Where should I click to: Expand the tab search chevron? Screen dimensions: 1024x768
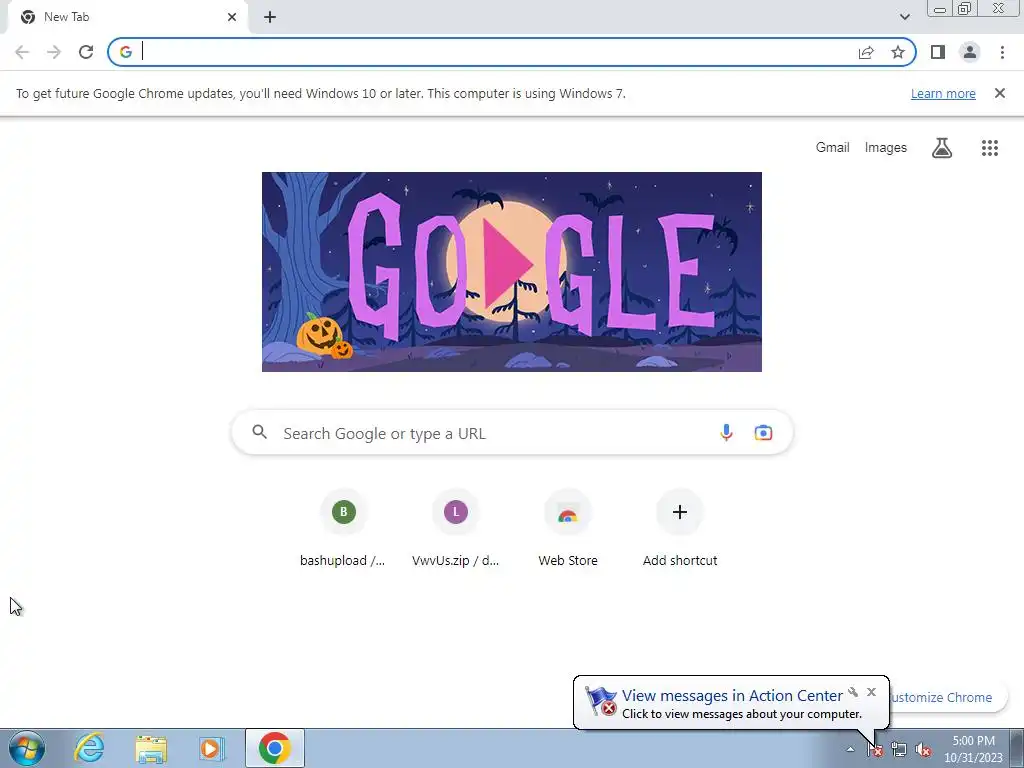904,17
